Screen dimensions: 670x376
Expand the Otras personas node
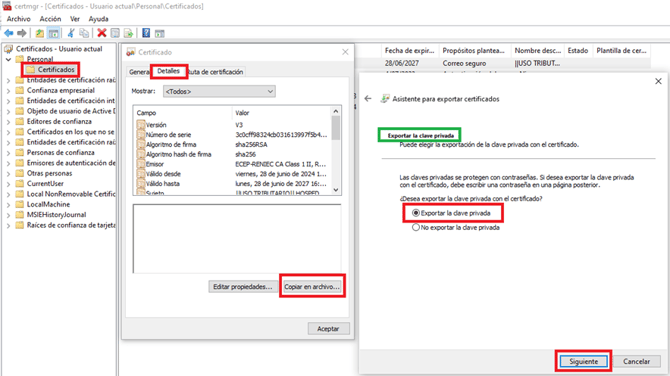(x=8, y=173)
